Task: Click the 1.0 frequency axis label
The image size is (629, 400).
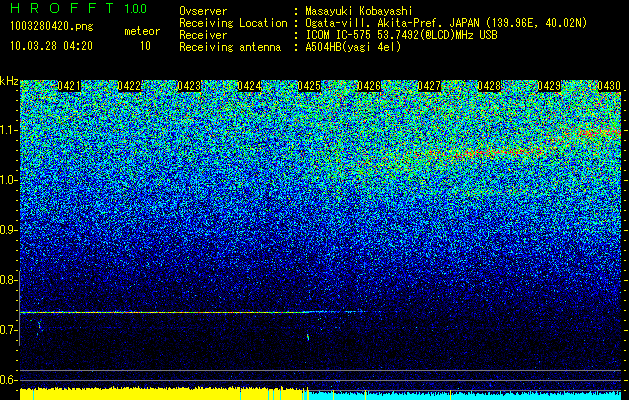Action: pyautogui.click(x=7, y=180)
